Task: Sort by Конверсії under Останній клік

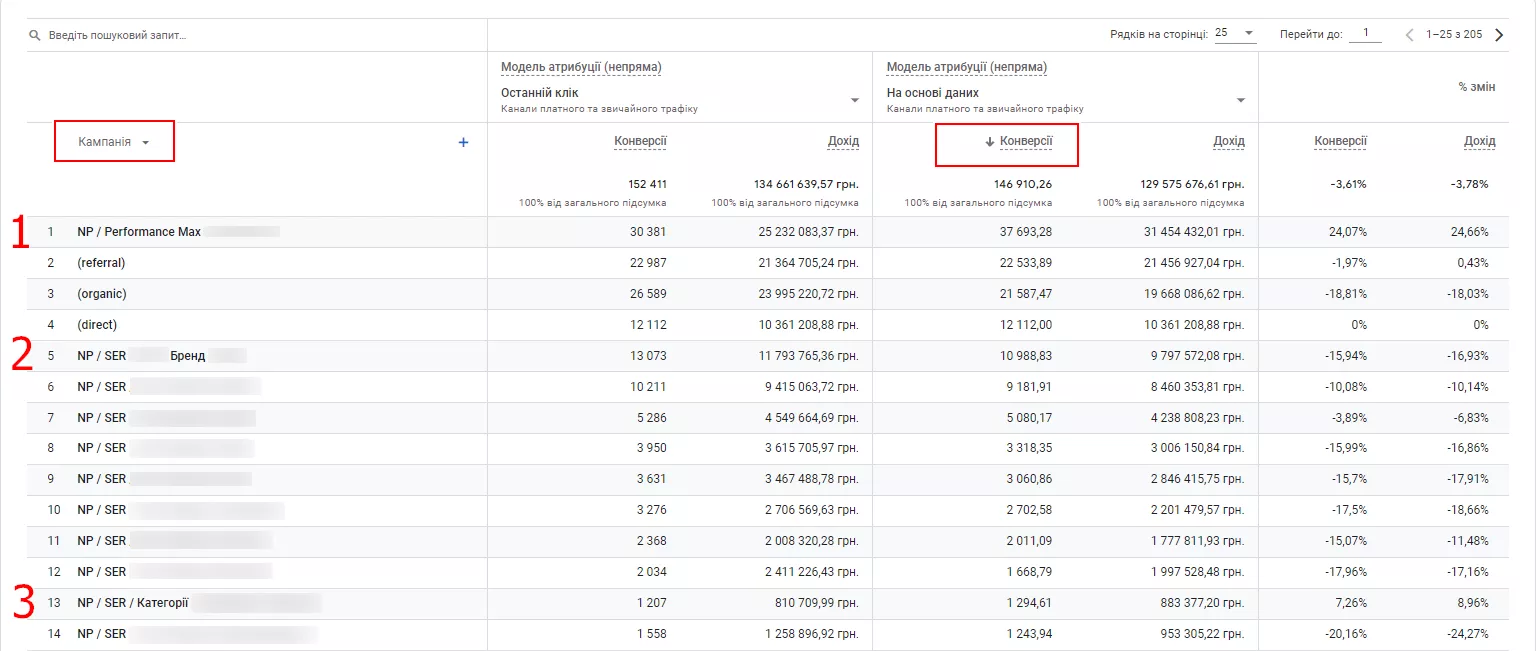Action: (640, 141)
